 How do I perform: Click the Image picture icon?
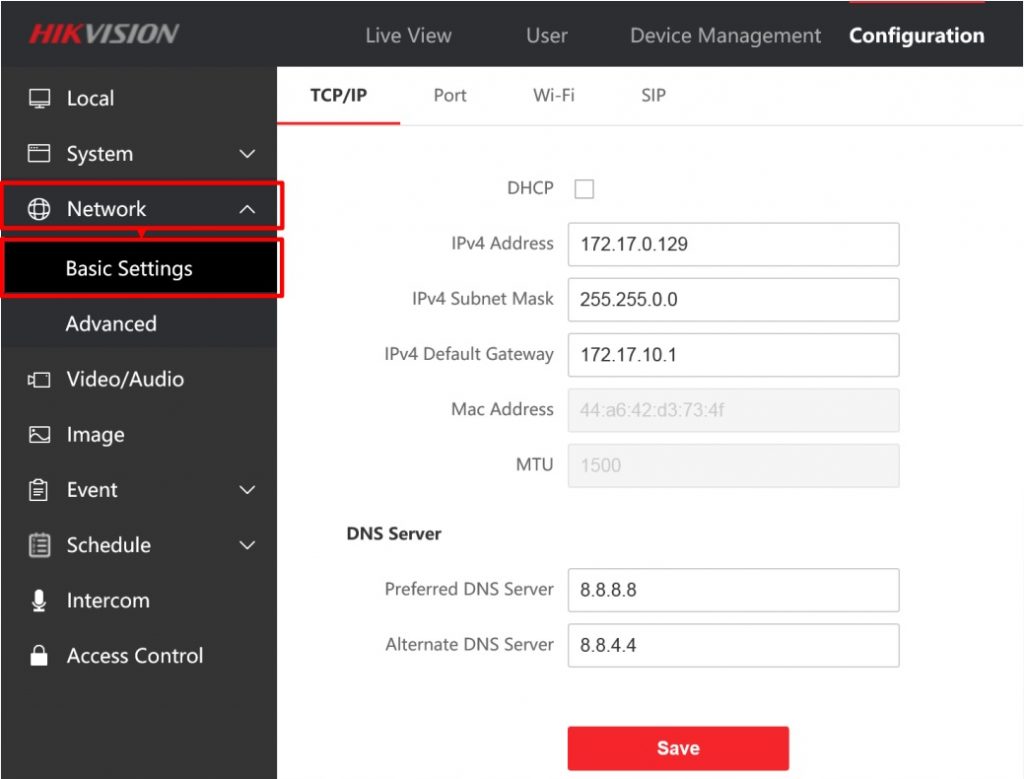click(x=39, y=435)
